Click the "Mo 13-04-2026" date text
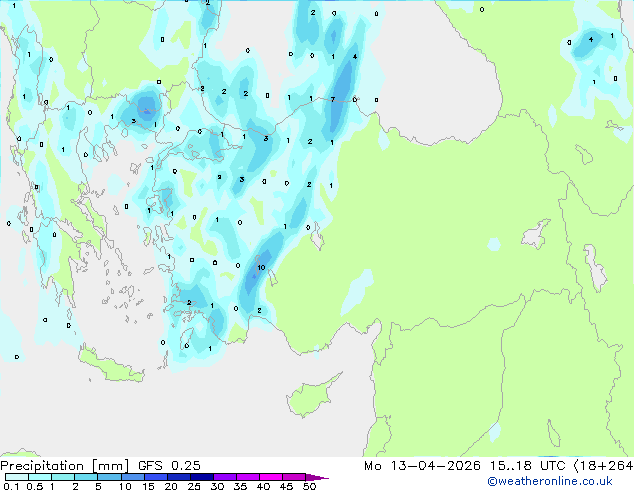The image size is (634, 490). point(422,466)
